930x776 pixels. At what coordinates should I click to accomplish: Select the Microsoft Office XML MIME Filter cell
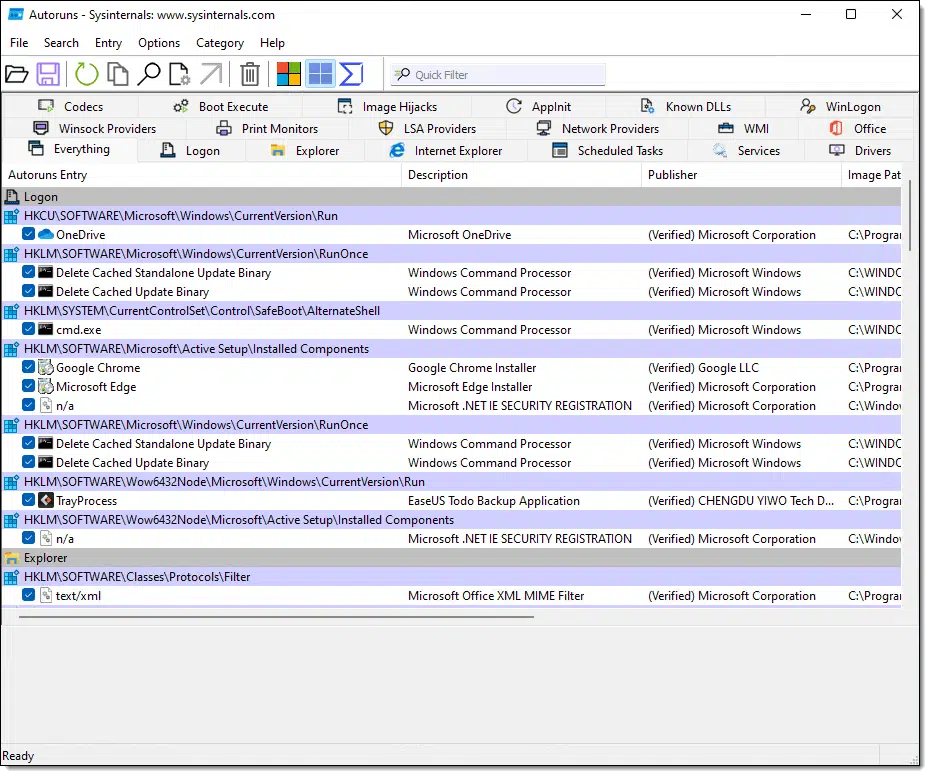click(x=496, y=596)
